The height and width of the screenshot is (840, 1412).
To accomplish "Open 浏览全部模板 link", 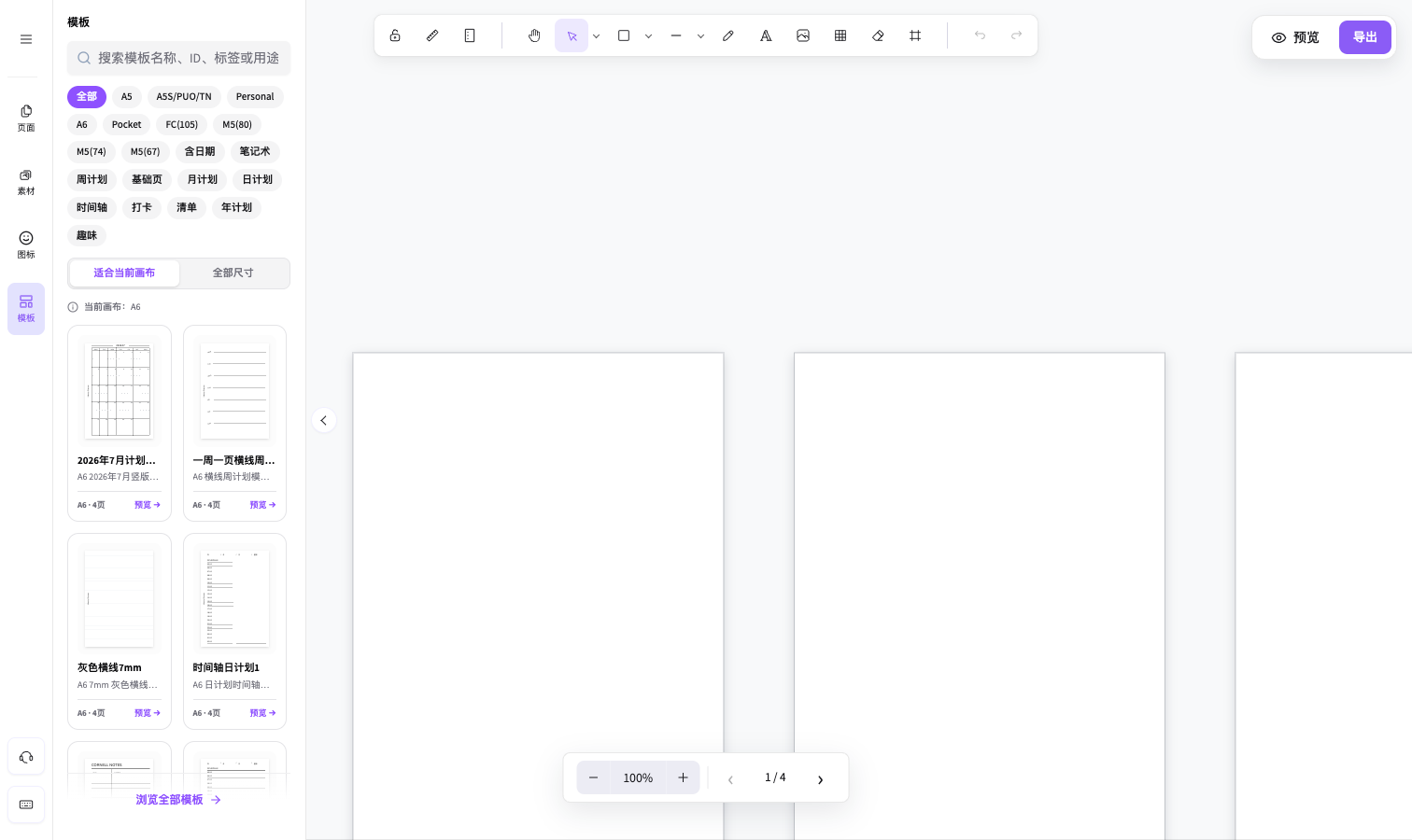I will point(178,800).
